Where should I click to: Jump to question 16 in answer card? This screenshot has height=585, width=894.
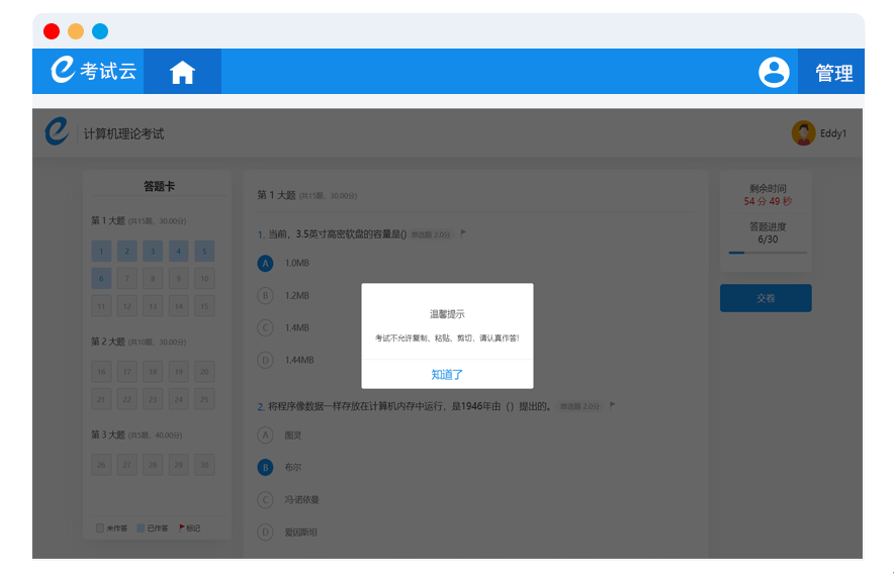tap(101, 372)
